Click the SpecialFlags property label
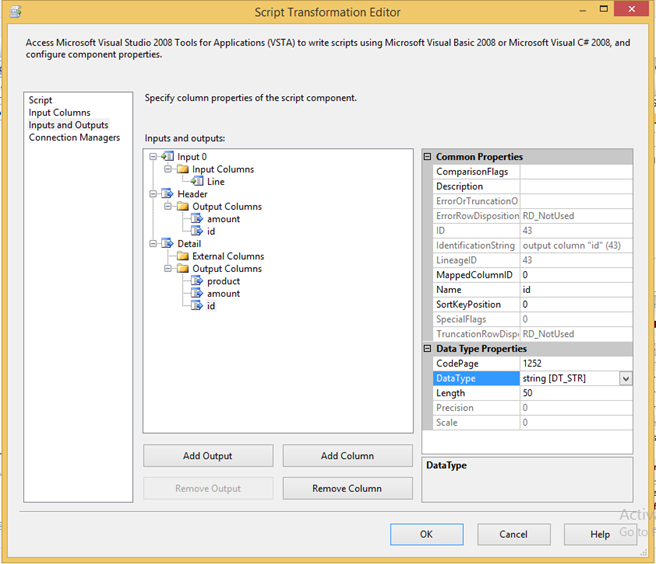 tap(461, 319)
